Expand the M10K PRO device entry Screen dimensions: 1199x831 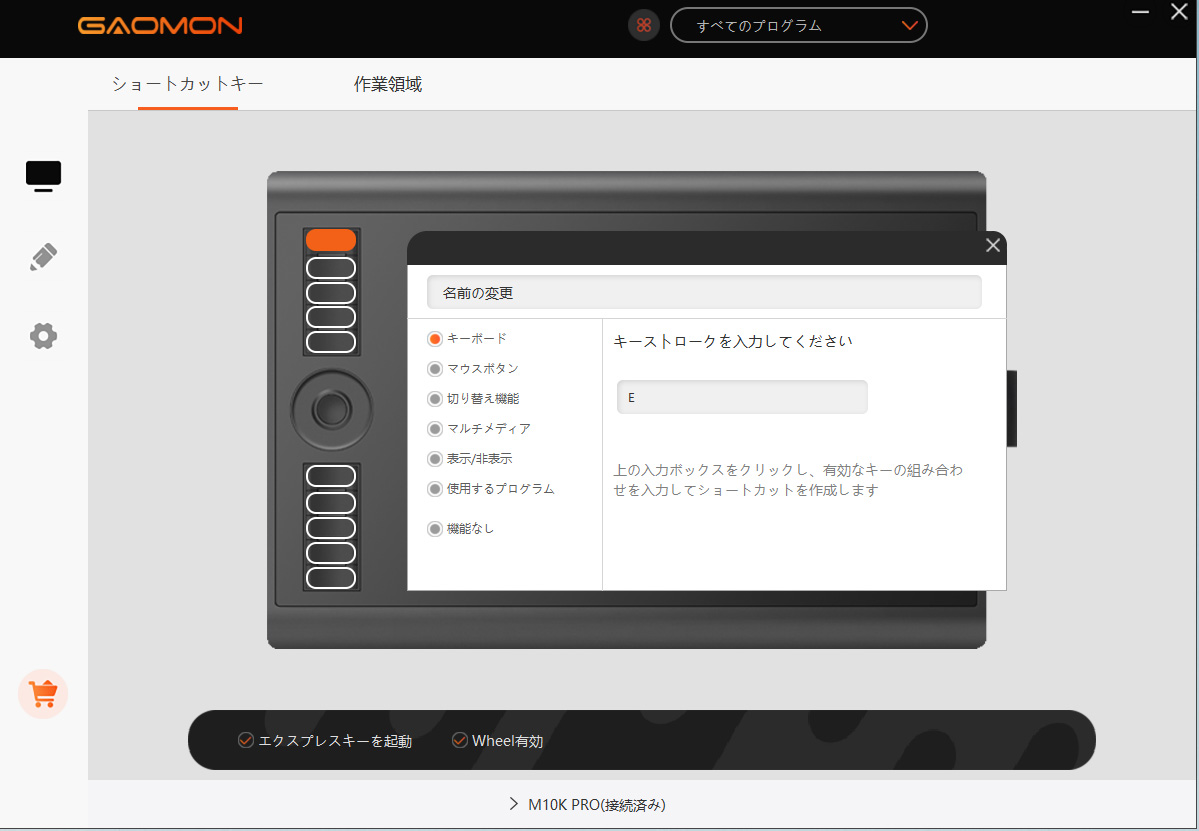(585, 804)
